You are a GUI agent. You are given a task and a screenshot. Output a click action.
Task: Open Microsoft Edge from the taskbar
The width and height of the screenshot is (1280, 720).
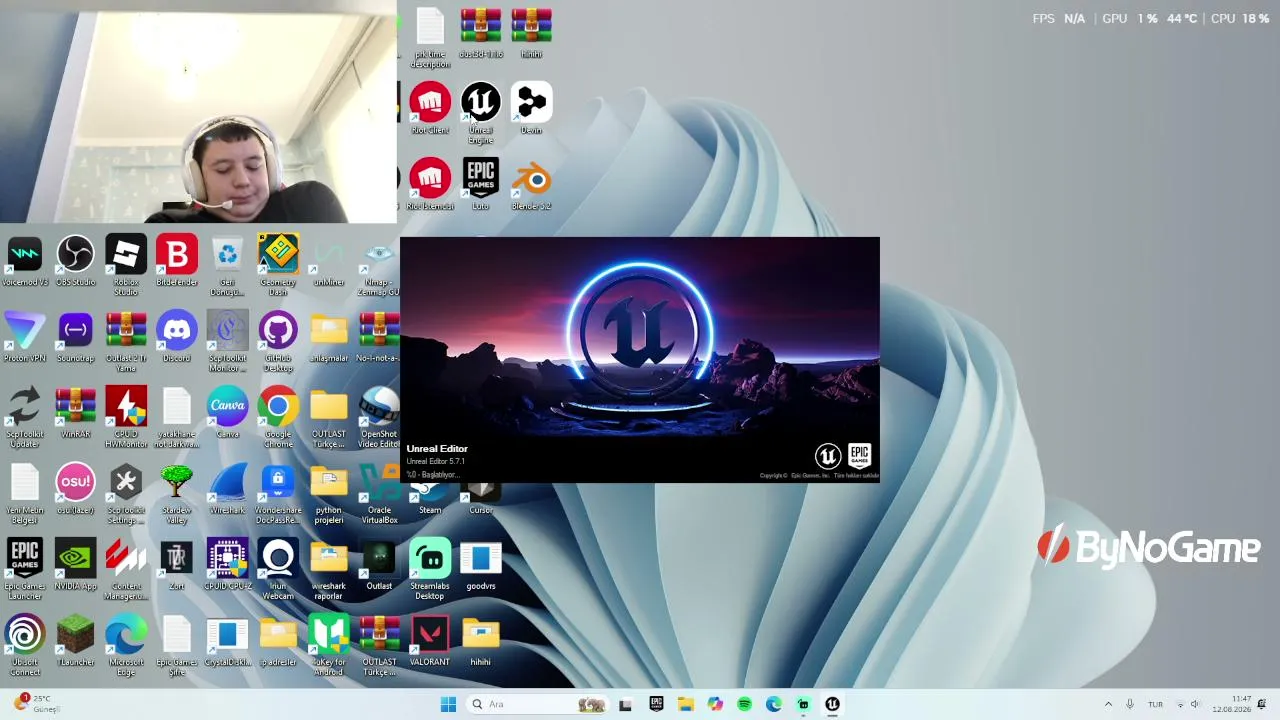coord(774,704)
